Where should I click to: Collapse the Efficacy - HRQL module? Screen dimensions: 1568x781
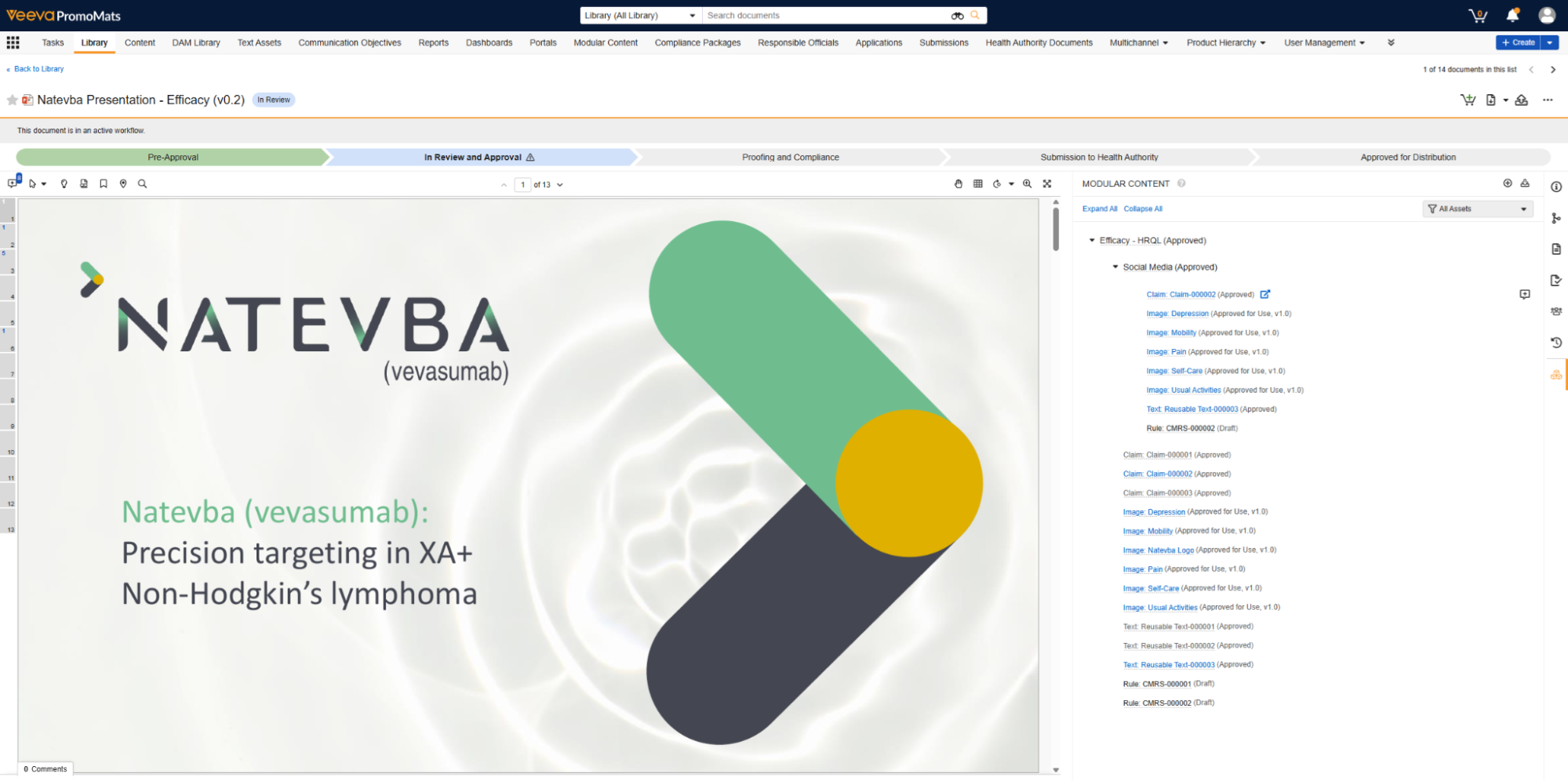(x=1092, y=241)
